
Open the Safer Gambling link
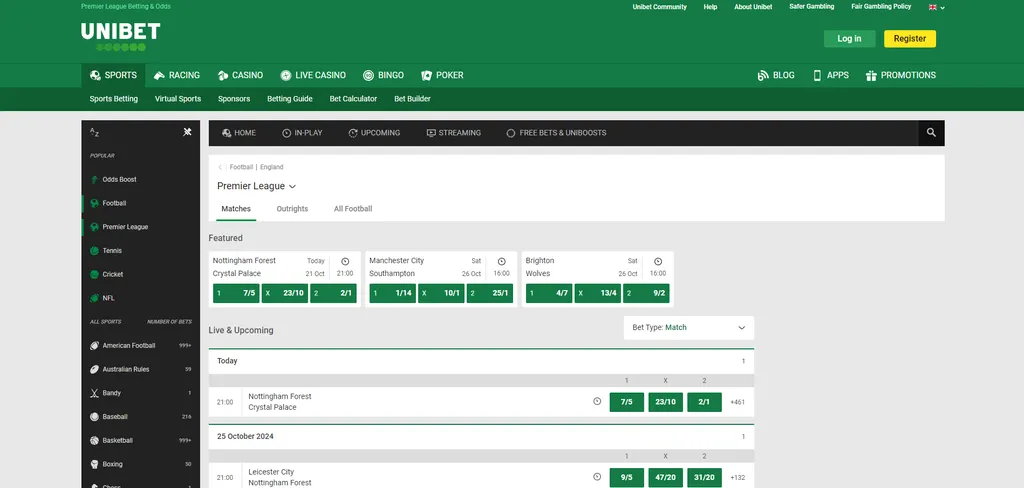coord(812,7)
